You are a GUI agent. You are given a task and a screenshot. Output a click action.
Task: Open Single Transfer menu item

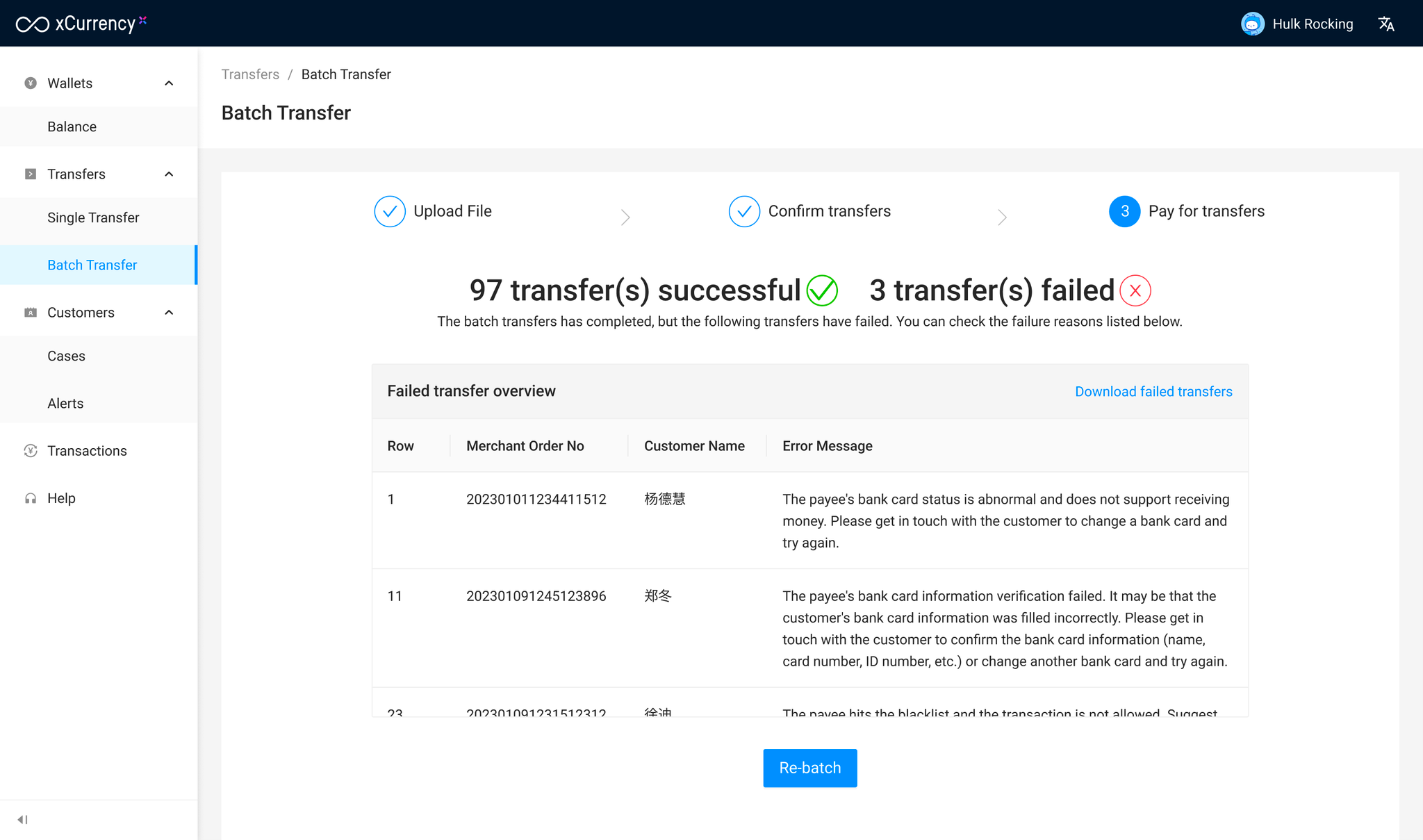(93, 218)
